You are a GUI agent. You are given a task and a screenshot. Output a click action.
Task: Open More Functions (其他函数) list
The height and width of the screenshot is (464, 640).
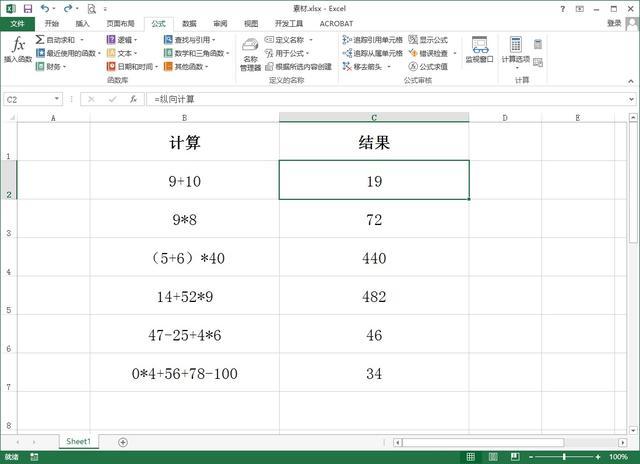(186, 66)
